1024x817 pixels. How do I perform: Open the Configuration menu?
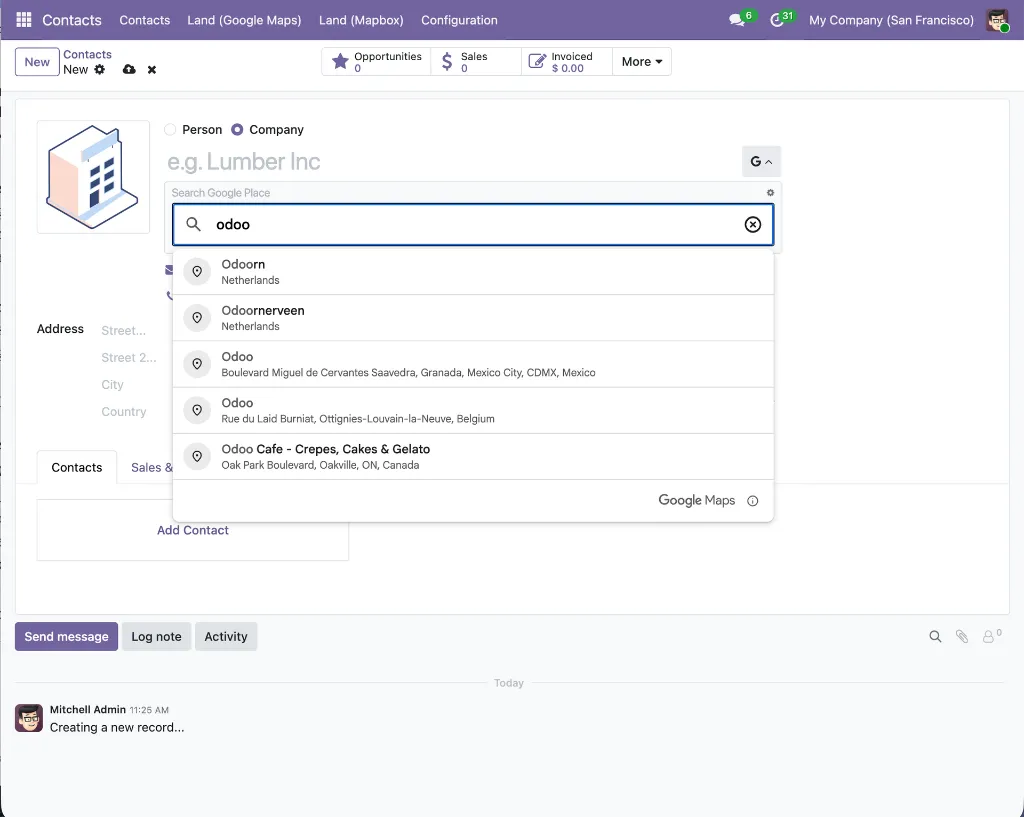pos(459,20)
